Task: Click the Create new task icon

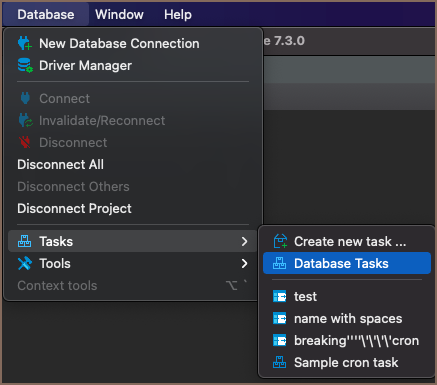Action: 280,241
